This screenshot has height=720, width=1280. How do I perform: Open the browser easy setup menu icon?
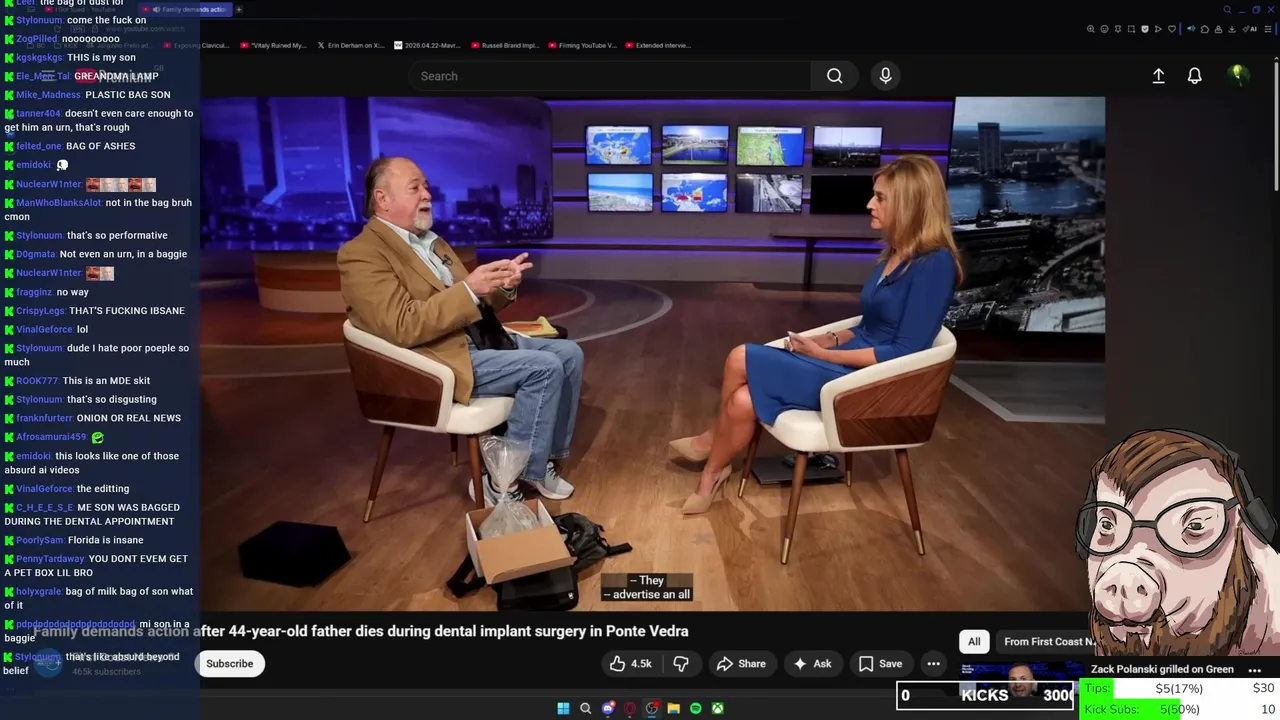click(x=1268, y=29)
